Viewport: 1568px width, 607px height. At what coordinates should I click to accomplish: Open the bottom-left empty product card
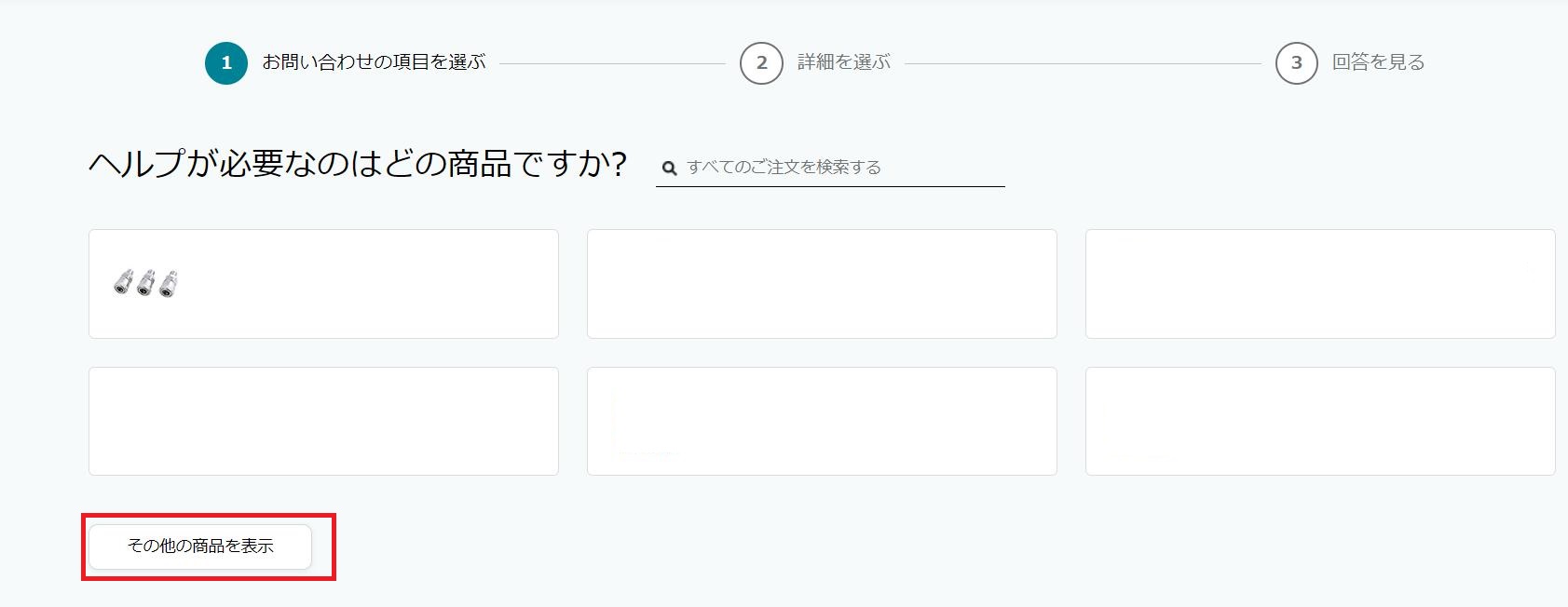(x=323, y=421)
